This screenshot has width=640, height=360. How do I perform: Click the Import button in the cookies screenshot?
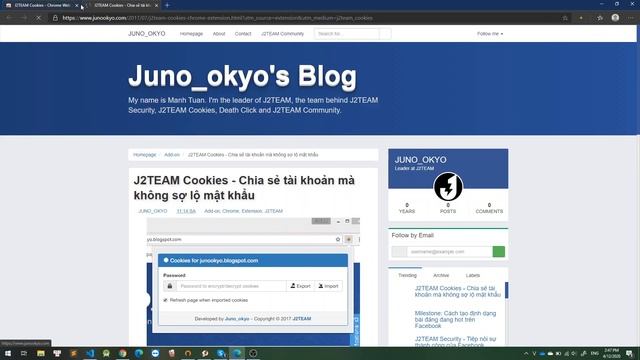point(329,286)
